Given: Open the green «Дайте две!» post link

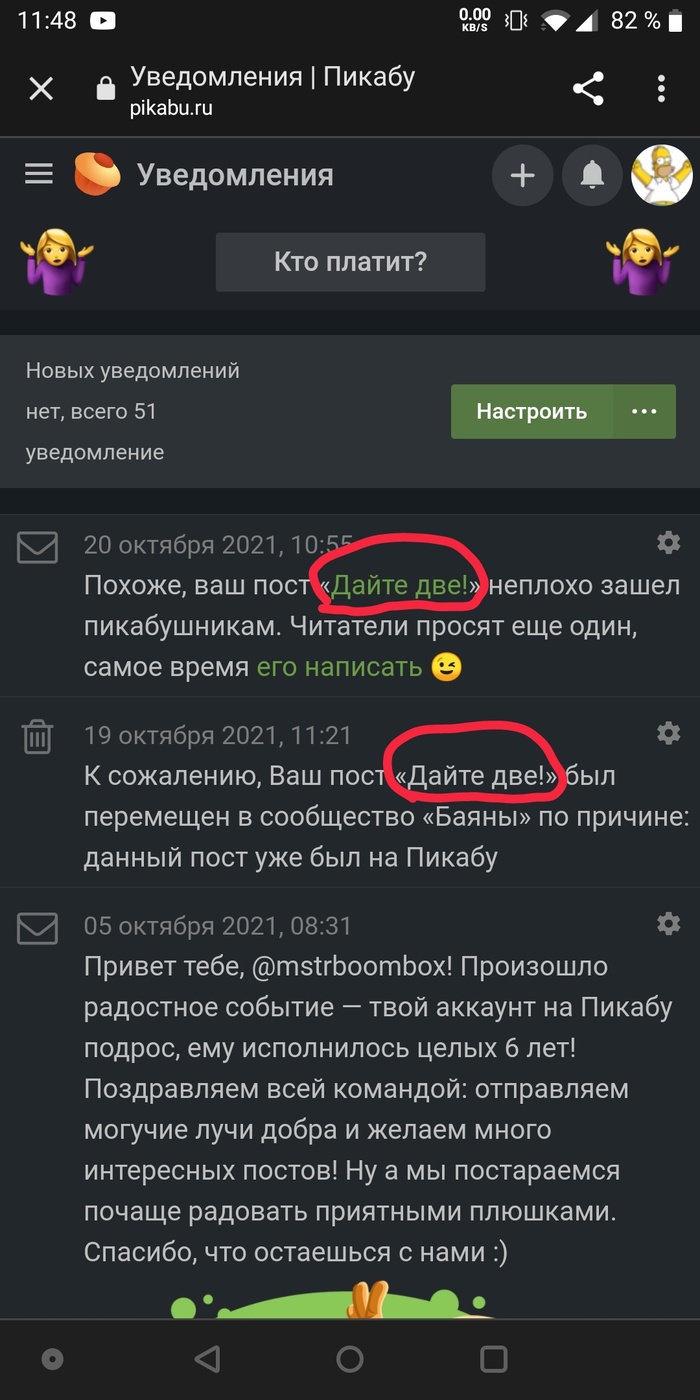Looking at the screenshot, I should [x=400, y=586].
